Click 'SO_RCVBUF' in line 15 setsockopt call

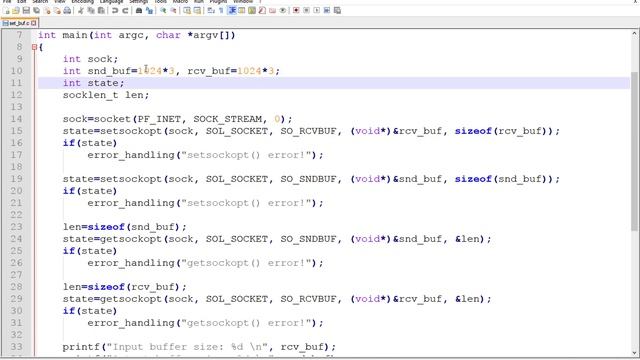click(308, 131)
